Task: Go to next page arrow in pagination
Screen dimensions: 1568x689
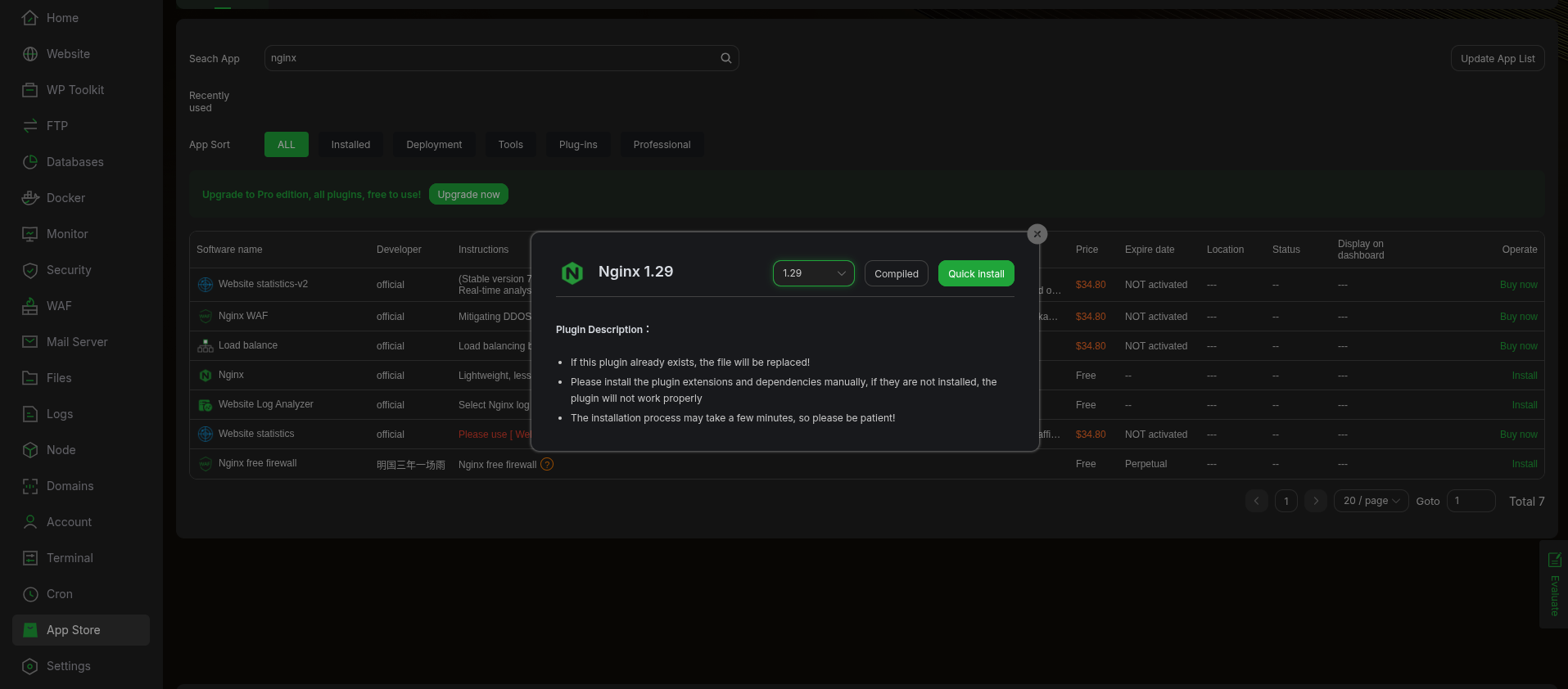Action: coord(1316,501)
